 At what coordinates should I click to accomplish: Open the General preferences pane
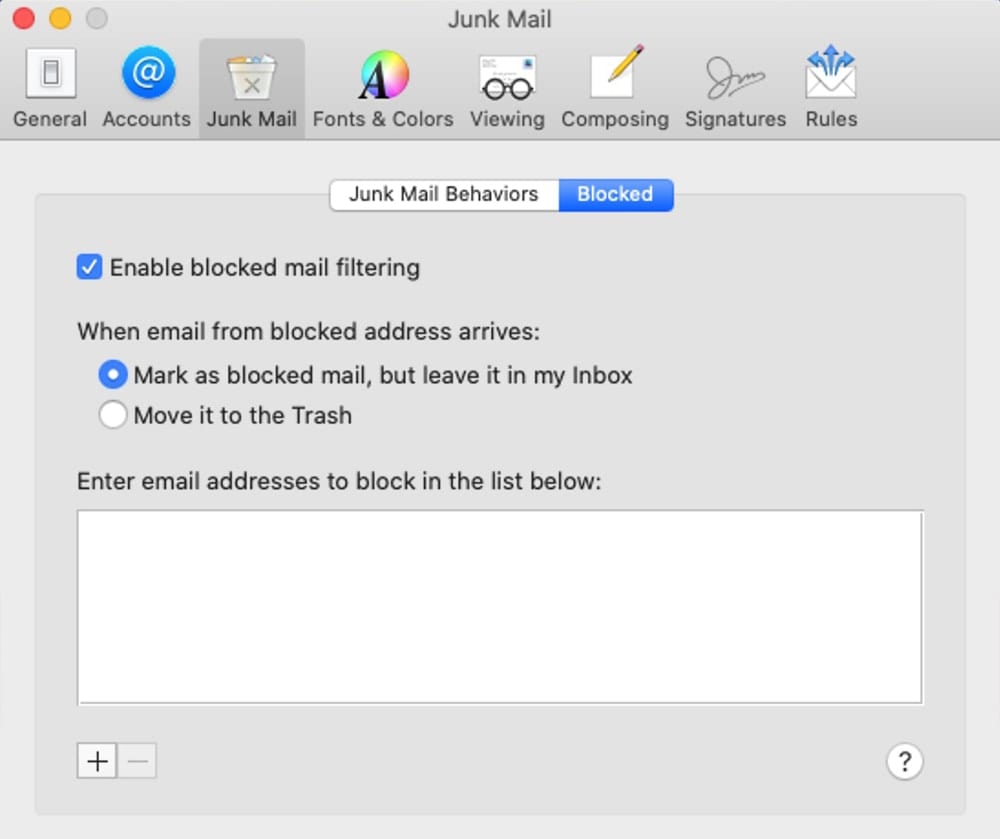point(50,89)
